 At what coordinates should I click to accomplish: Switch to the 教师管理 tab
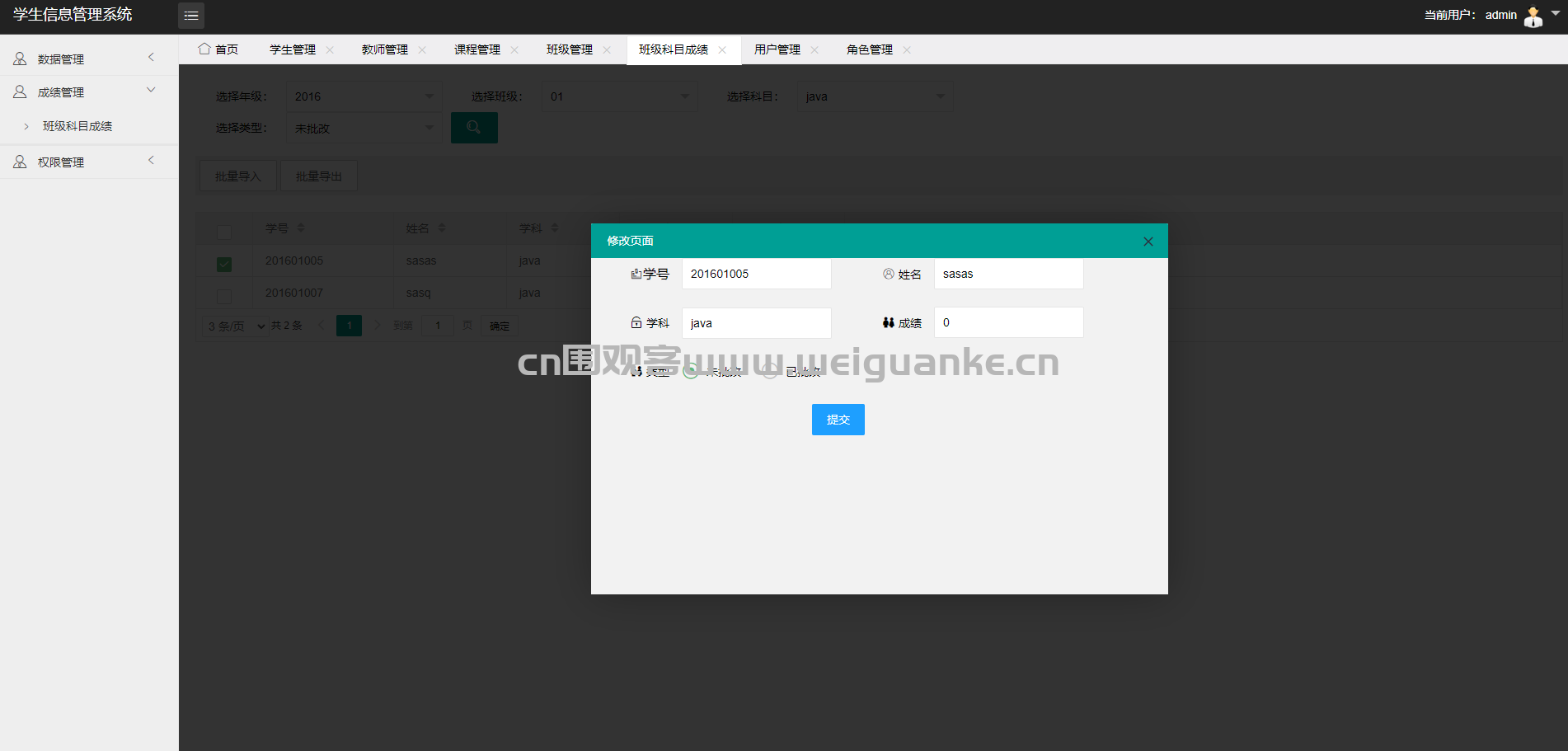coord(385,49)
